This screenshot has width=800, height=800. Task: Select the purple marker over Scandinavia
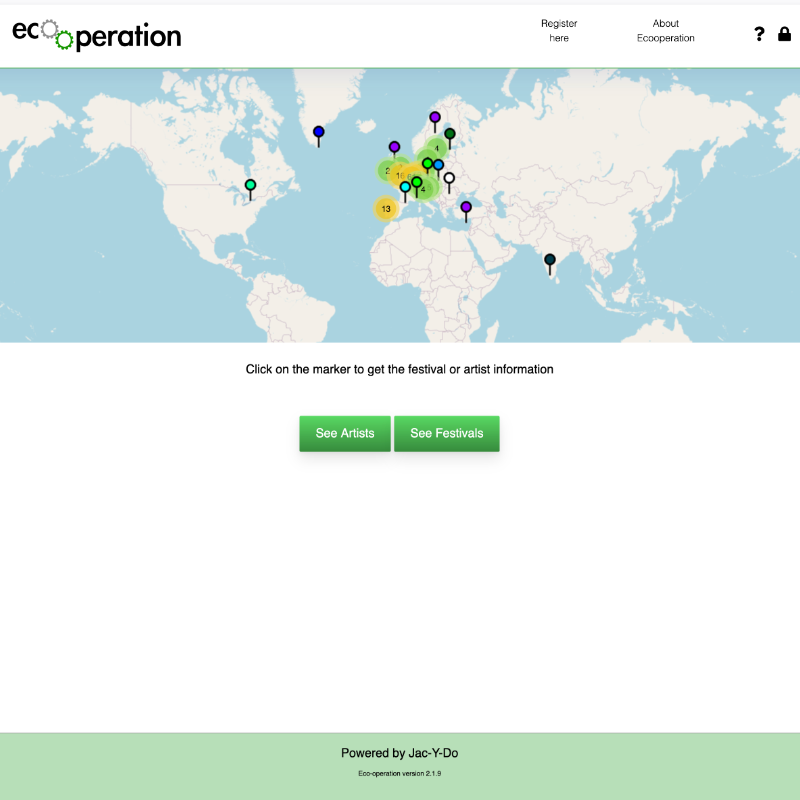pos(435,118)
